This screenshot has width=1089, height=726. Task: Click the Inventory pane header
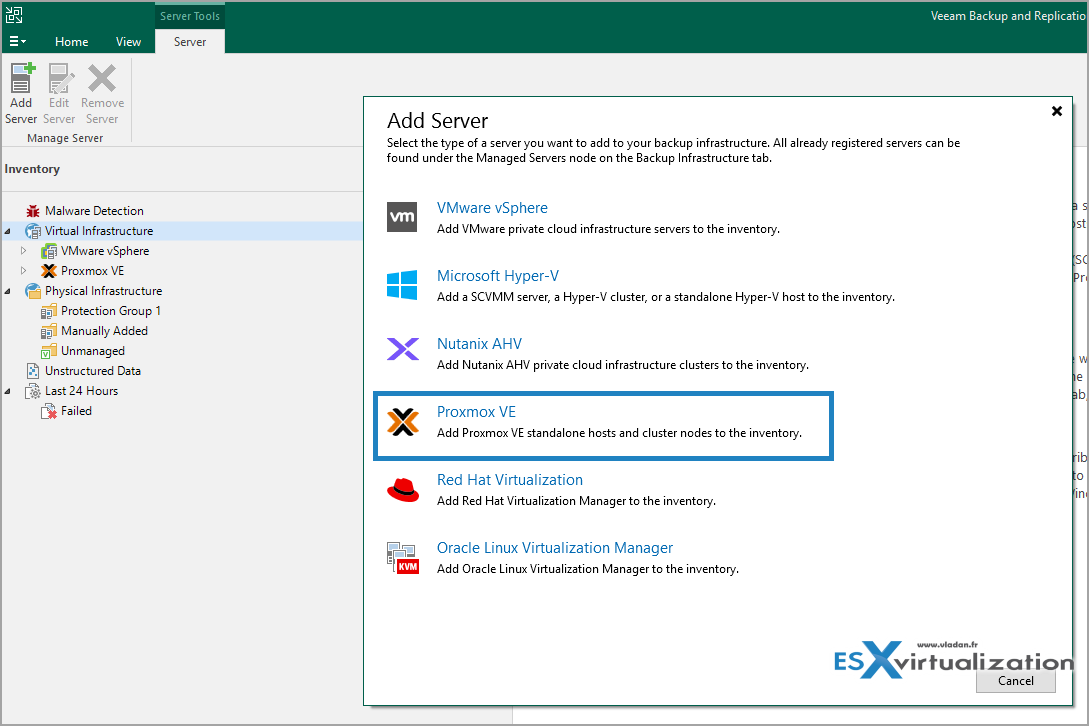point(32,169)
